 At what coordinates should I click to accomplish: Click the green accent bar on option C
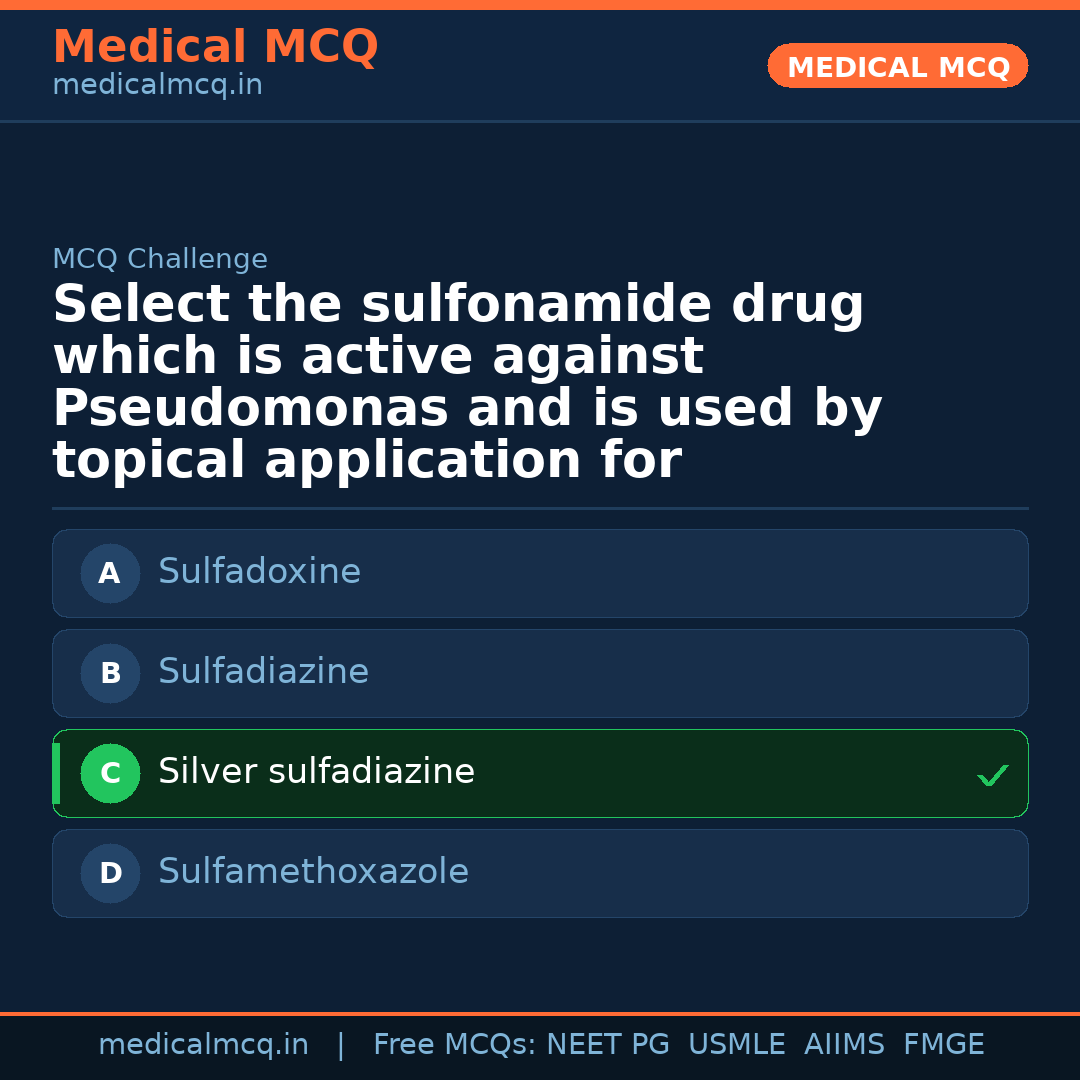[x=56, y=773]
